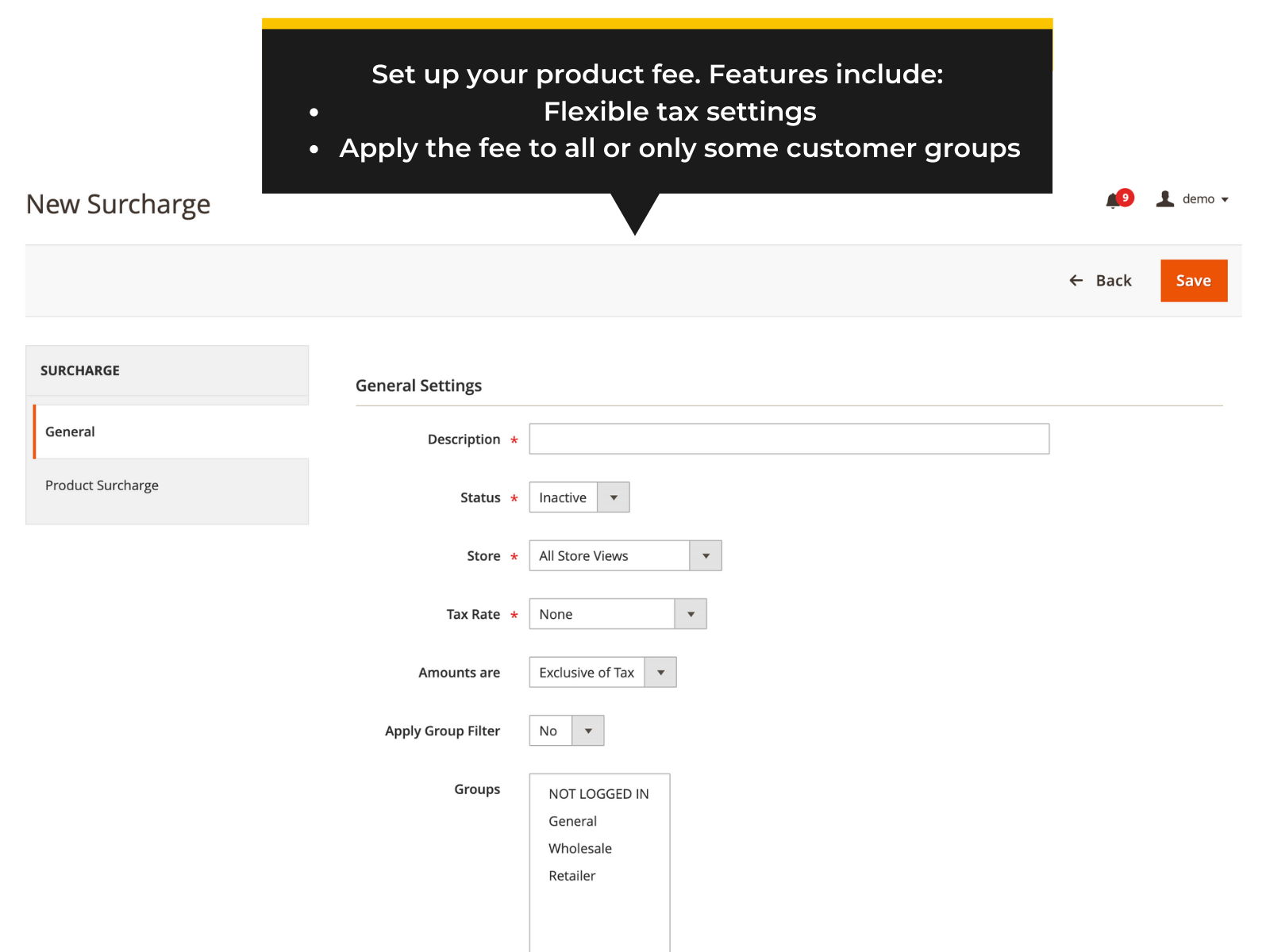
Task: Switch to the Product Surcharge section
Action: [102, 485]
